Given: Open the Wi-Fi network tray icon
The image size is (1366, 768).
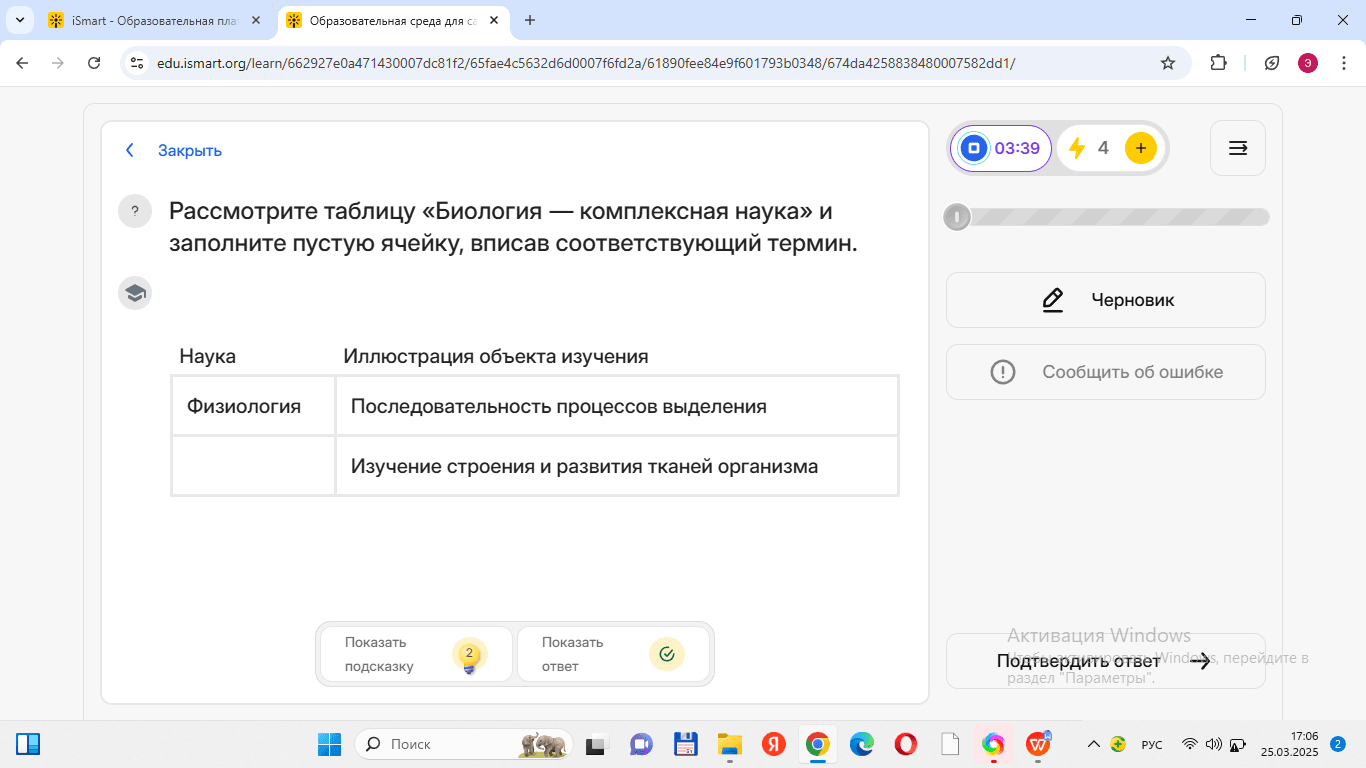Looking at the screenshot, I should 1190,745.
